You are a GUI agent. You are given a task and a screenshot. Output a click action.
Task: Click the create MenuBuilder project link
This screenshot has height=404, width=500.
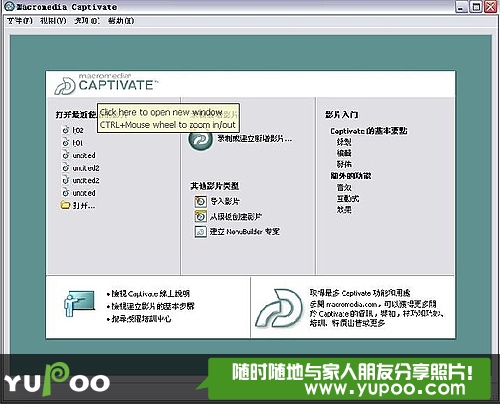coord(245,231)
